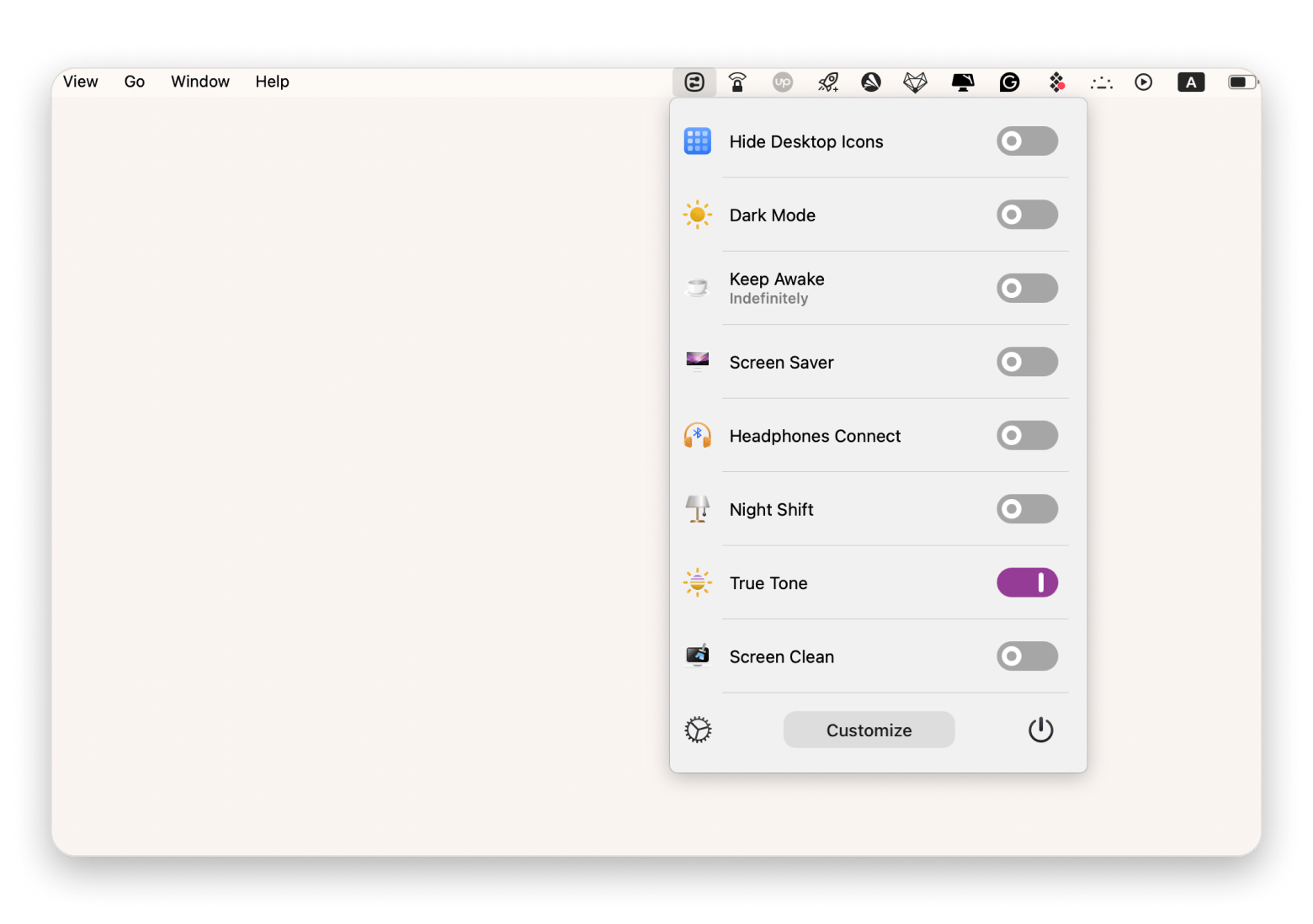
Task: Enable Hide Desktop Icons
Action: [1027, 141]
